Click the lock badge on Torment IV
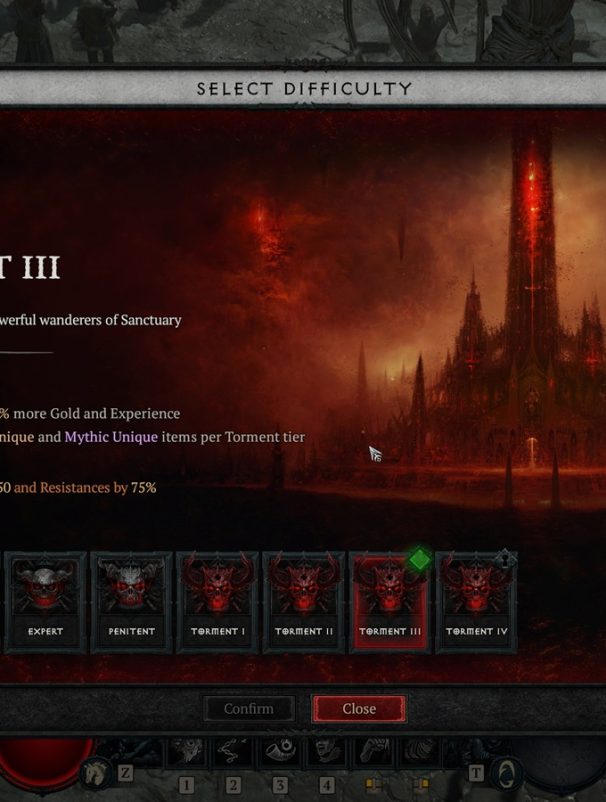Screen dimensions: 606x802 pyautogui.click(x=505, y=559)
